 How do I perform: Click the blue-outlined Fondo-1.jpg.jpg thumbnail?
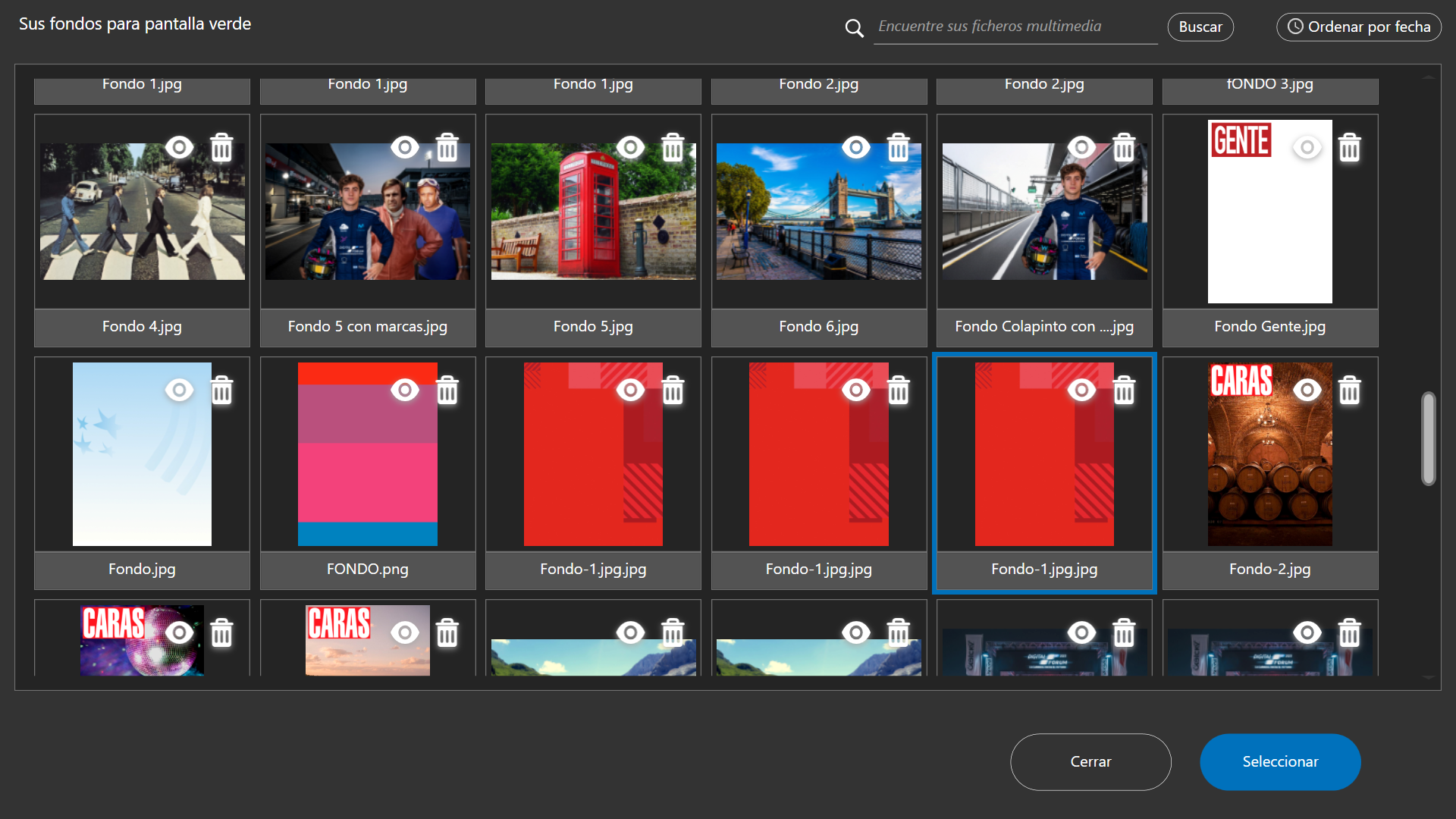click(1044, 454)
